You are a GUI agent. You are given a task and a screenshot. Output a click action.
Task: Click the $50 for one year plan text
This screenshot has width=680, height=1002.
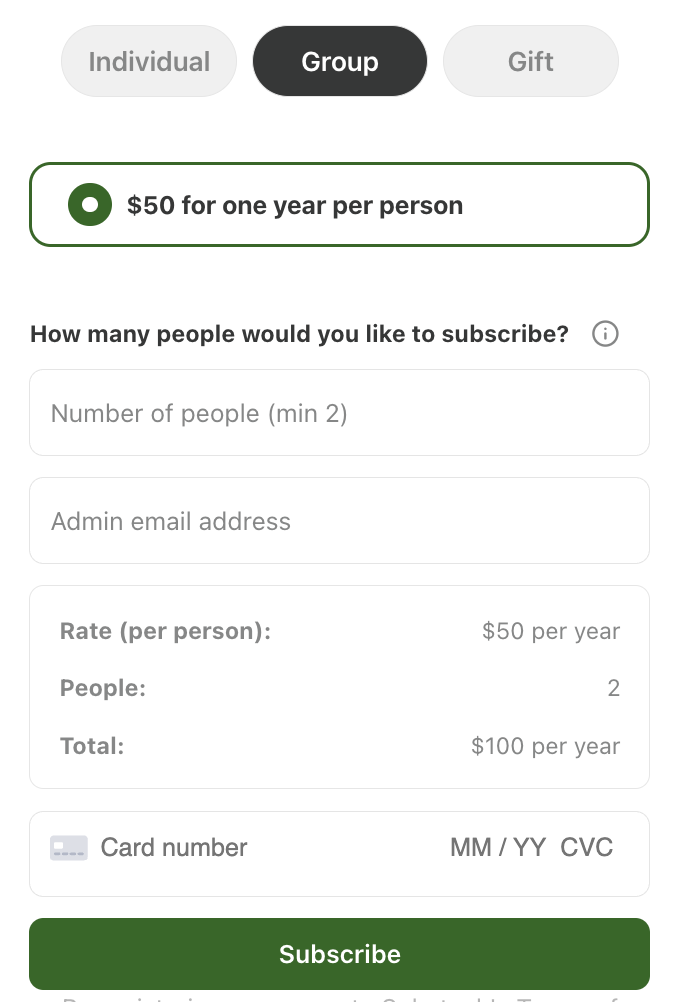point(295,205)
